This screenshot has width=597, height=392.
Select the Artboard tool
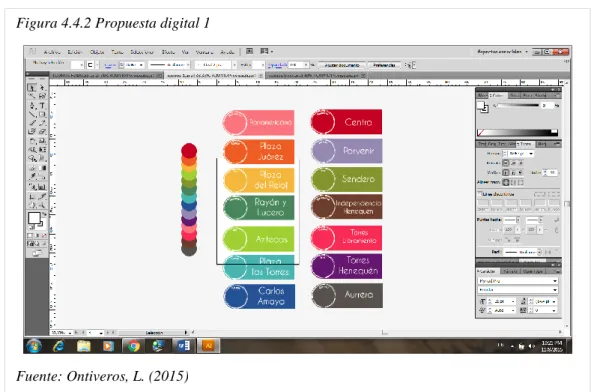pos(32,197)
